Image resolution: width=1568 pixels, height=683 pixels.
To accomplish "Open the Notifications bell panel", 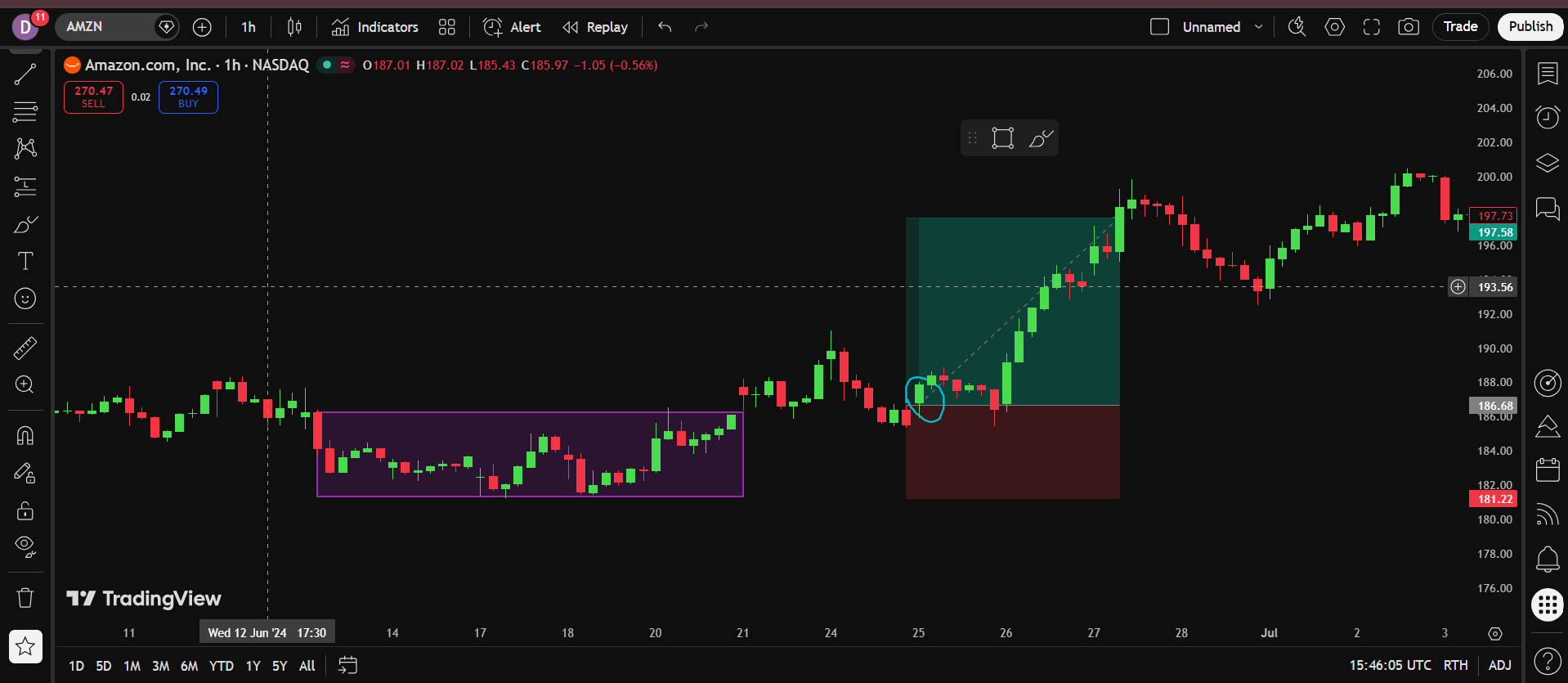I will pos(1548,559).
